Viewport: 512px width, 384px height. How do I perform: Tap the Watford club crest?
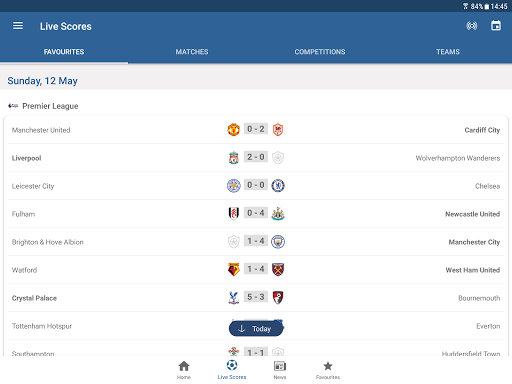(233, 269)
